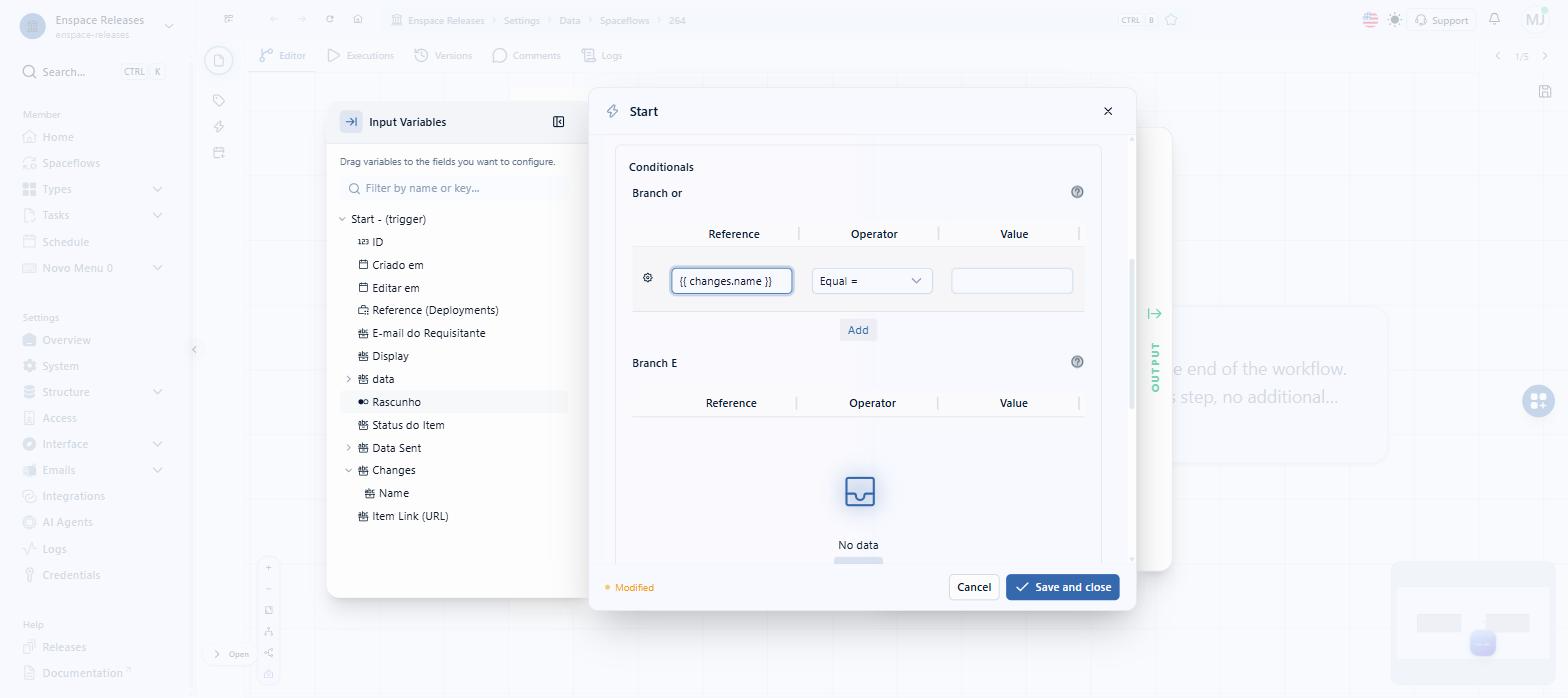This screenshot has height=698, width=1568.
Task: Switch to the Versions tab
Action: (443, 55)
